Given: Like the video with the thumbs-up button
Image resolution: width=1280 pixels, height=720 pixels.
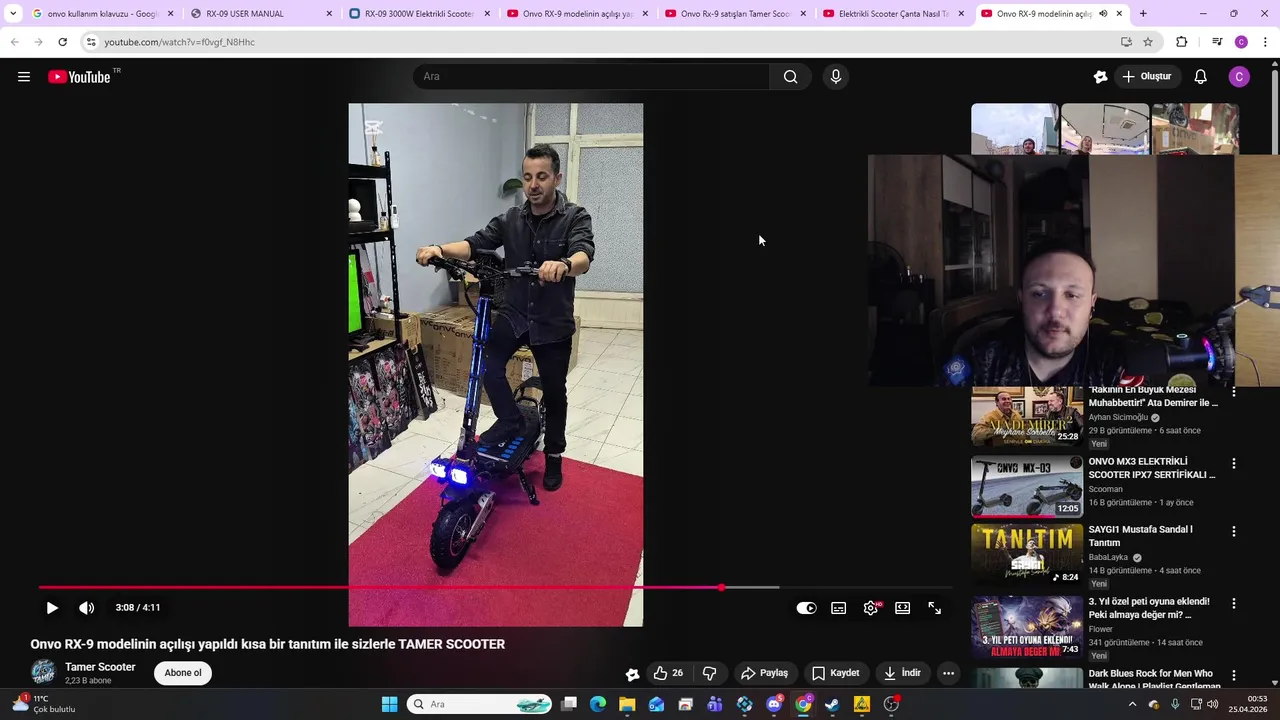Looking at the screenshot, I should coord(668,673).
